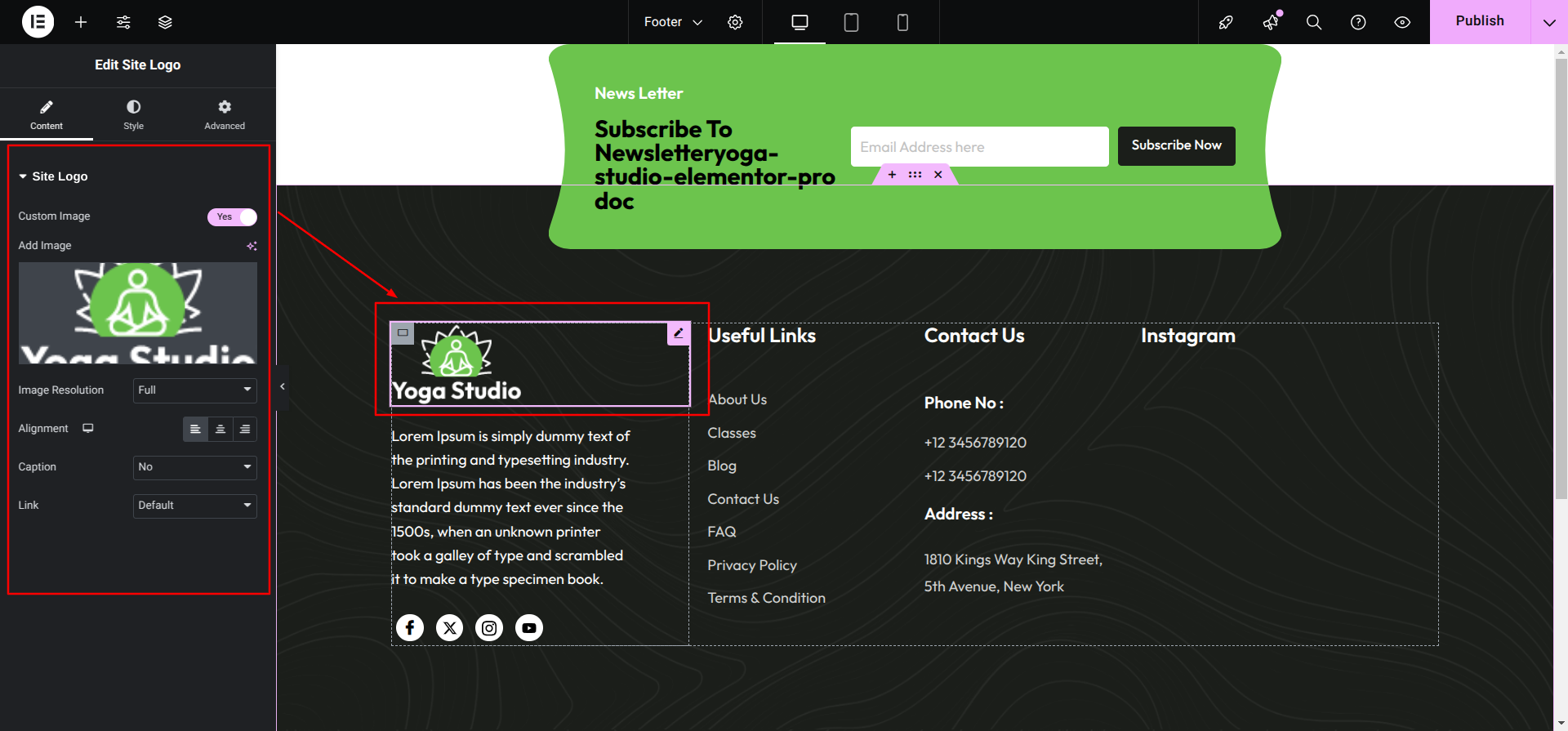Collapse the editor panel with the arrow
The image size is (1568, 731).
283,386
